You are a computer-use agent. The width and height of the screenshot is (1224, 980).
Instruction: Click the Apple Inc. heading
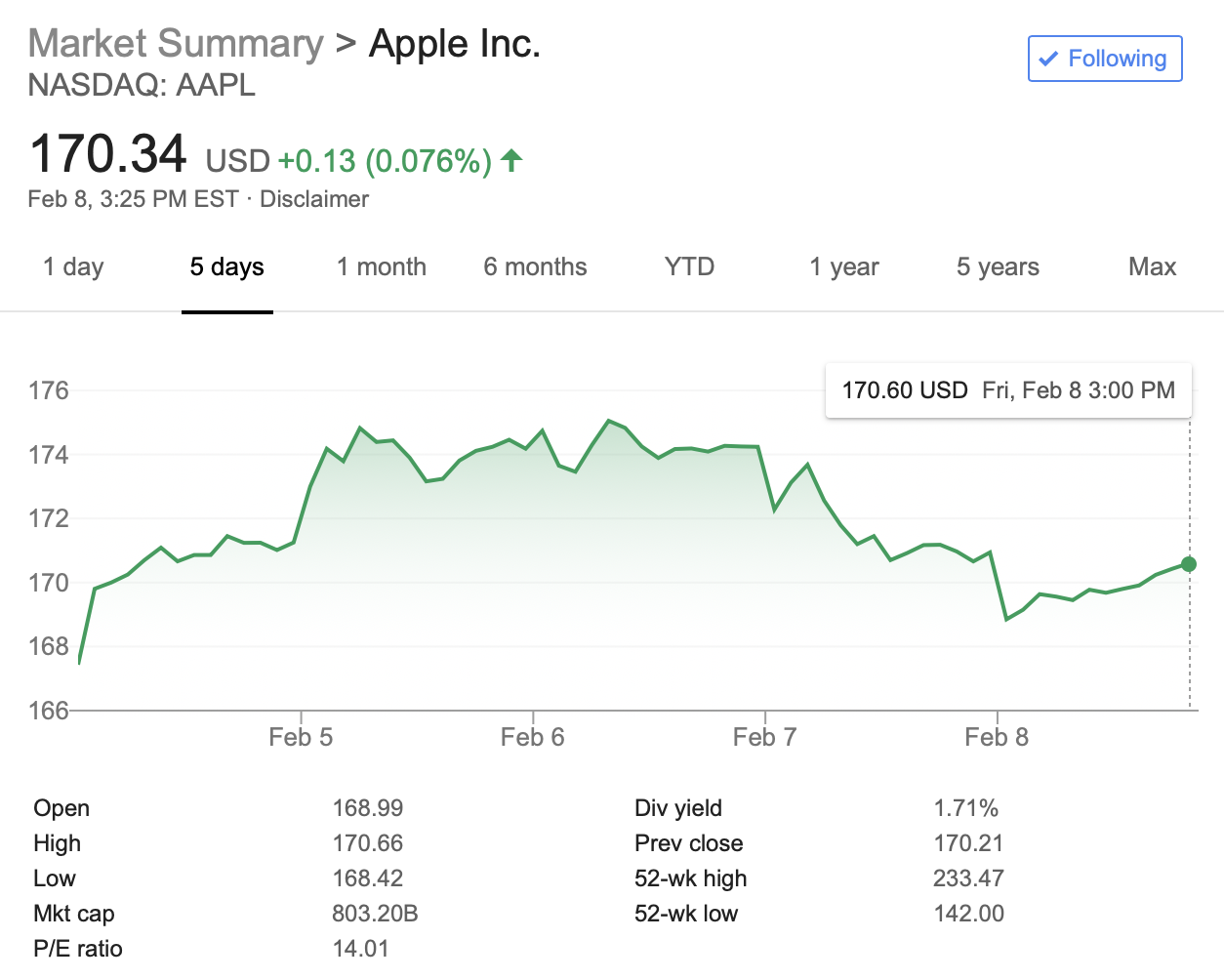[x=453, y=43]
